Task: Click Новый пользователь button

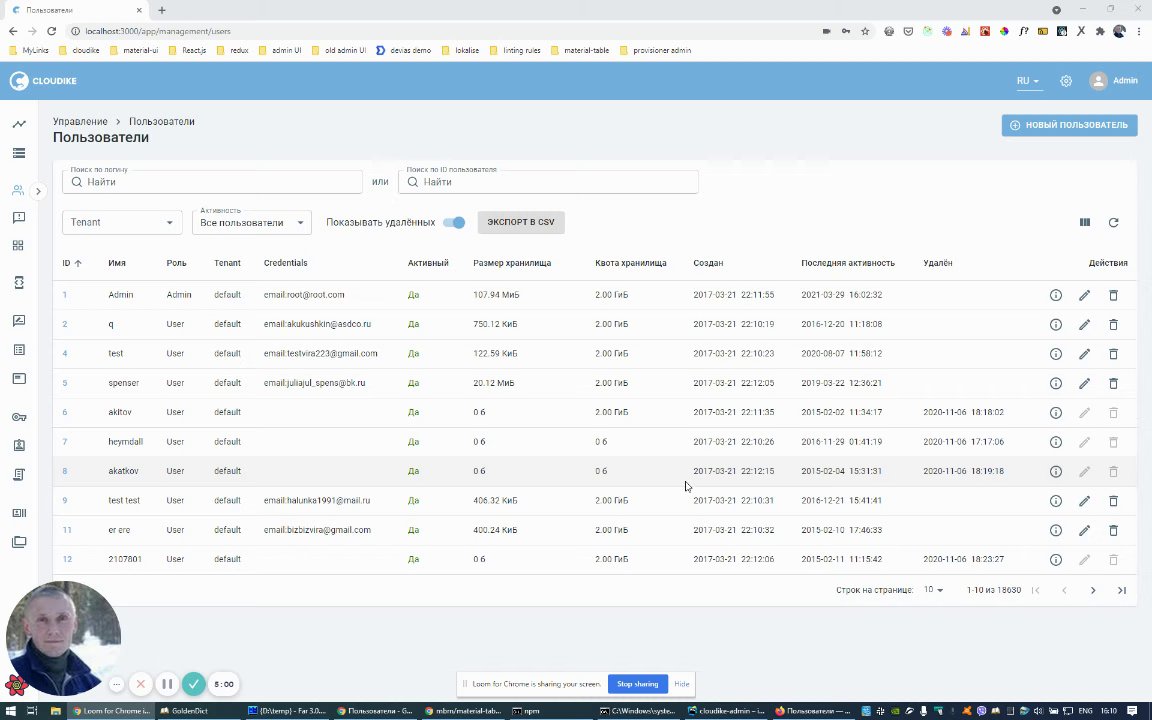Action: click(x=1069, y=125)
